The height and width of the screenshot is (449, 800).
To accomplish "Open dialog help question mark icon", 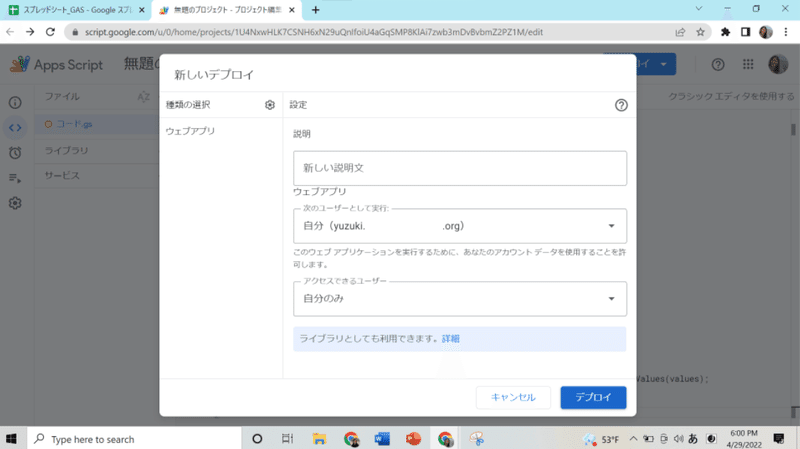I will [x=621, y=105].
